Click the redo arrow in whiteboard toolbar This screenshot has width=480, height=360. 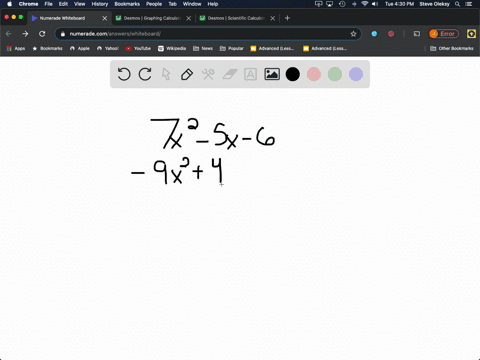click(145, 74)
